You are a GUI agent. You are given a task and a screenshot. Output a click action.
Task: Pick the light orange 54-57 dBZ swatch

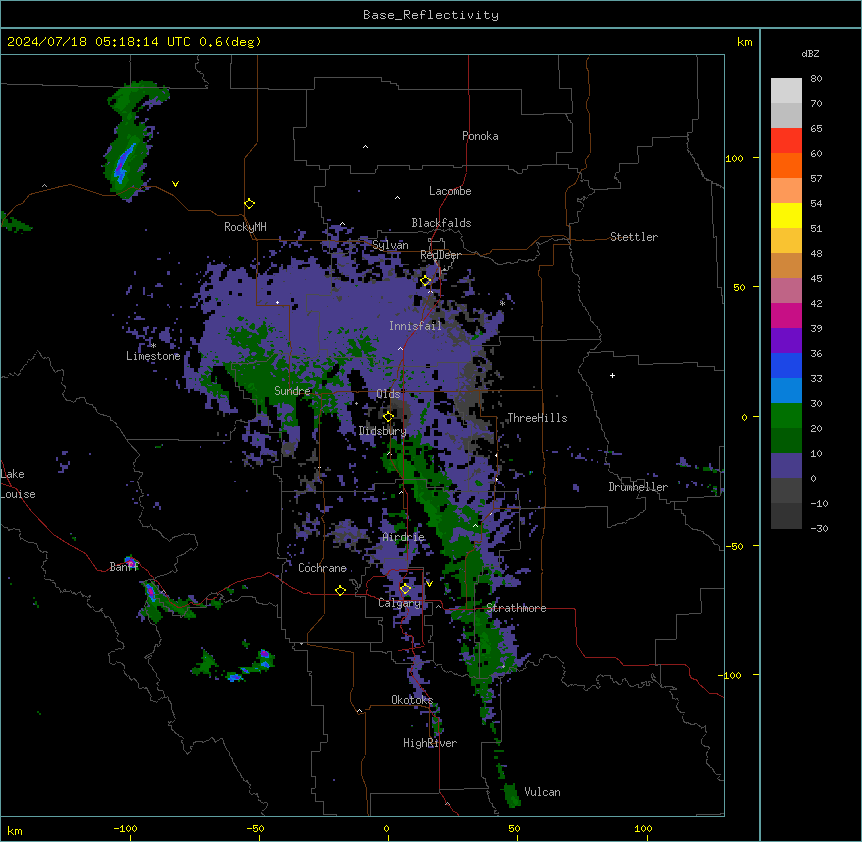point(786,190)
